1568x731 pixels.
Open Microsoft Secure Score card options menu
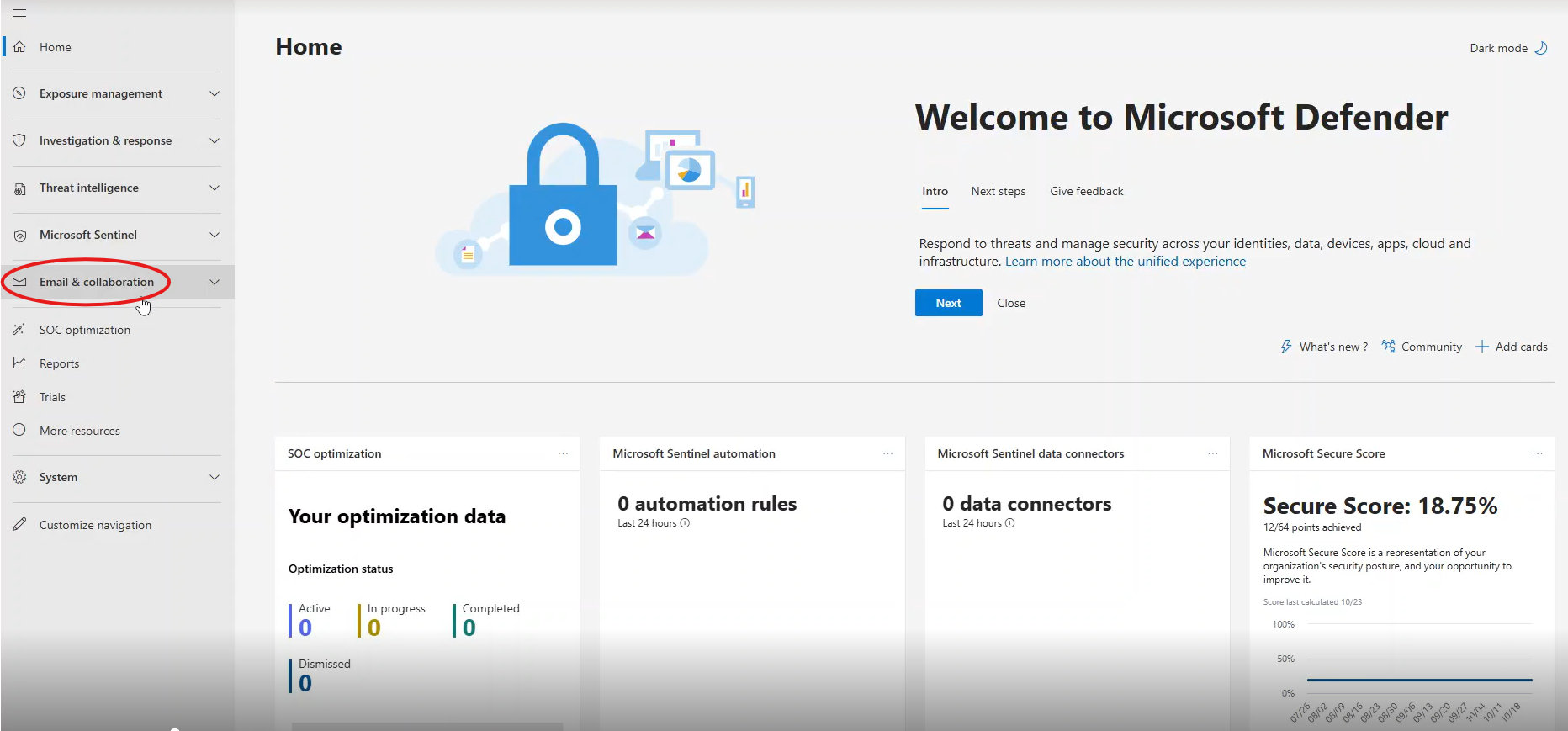point(1537,453)
